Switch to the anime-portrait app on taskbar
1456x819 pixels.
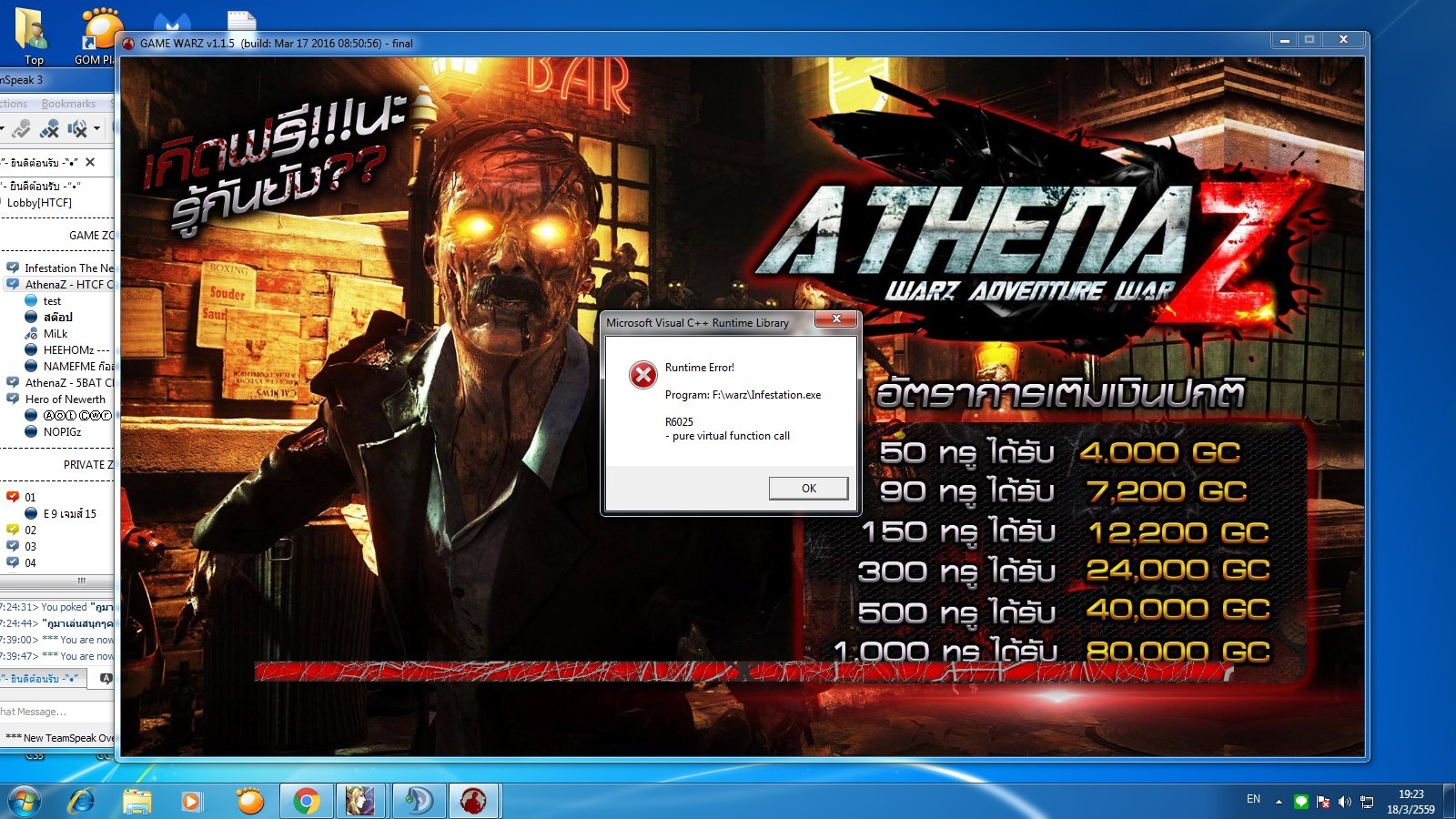pyautogui.click(x=362, y=802)
